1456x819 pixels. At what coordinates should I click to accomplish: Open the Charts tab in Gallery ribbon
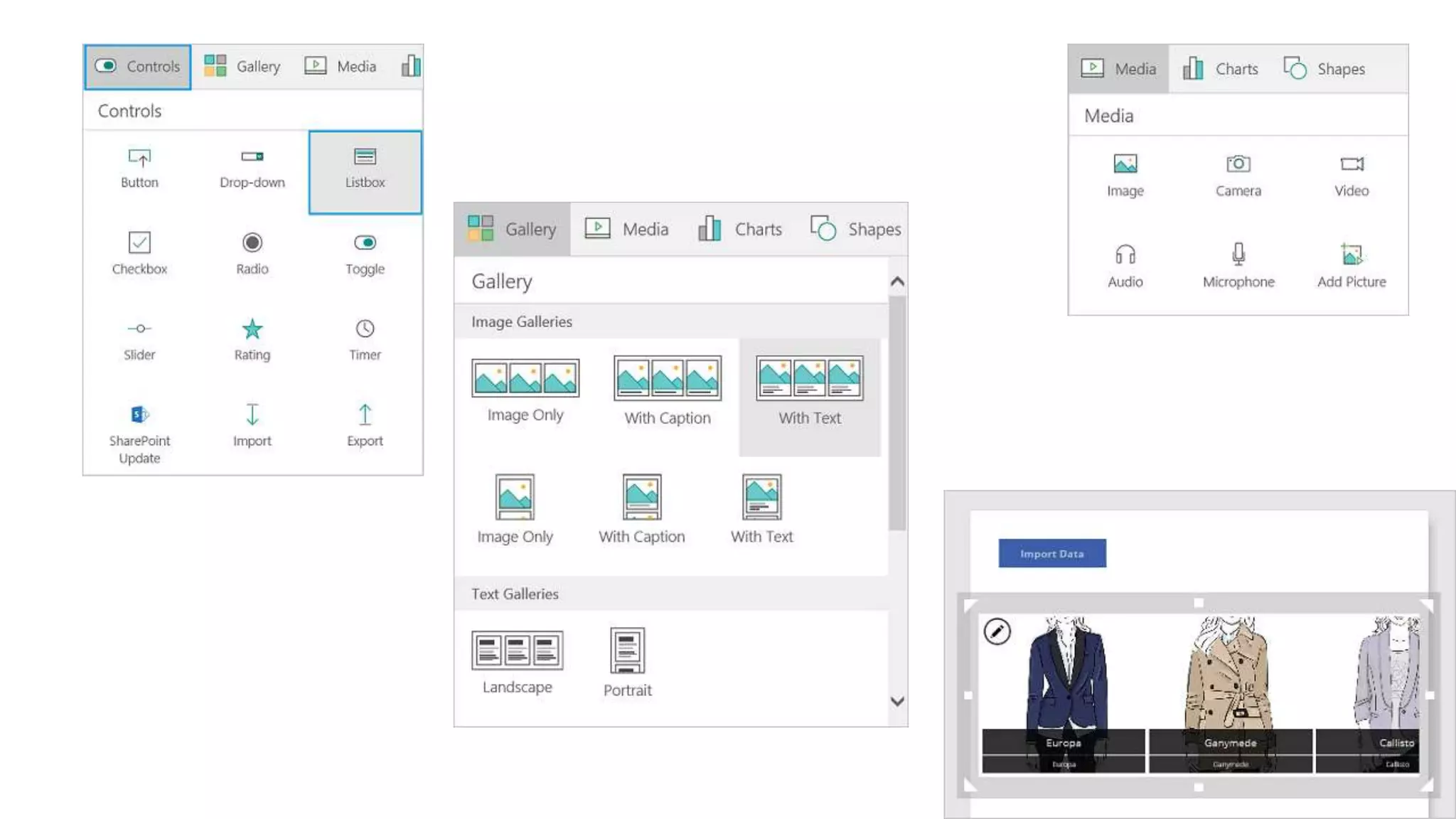click(x=740, y=229)
